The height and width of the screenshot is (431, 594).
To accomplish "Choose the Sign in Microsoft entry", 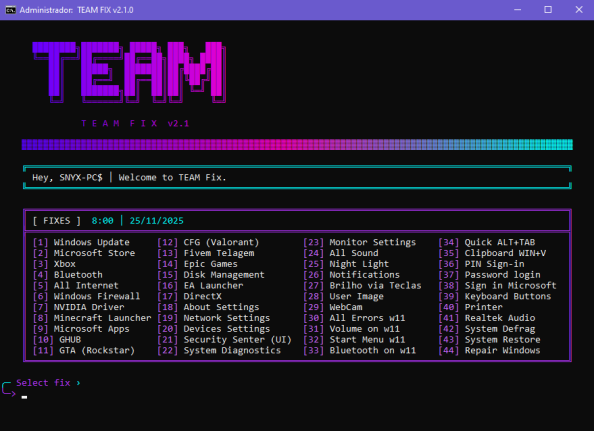I will [x=497, y=286].
